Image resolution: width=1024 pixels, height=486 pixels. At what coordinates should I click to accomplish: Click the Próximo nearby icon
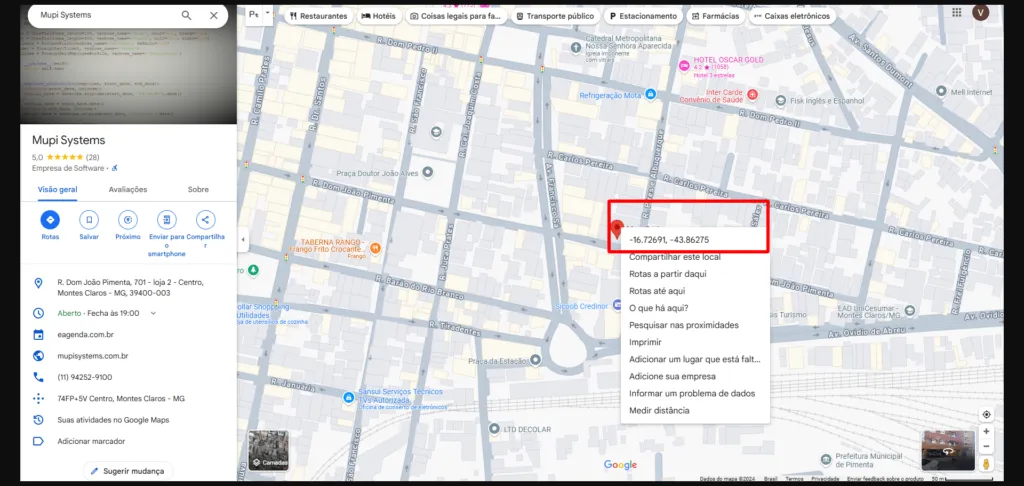click(x=127, y=220)
